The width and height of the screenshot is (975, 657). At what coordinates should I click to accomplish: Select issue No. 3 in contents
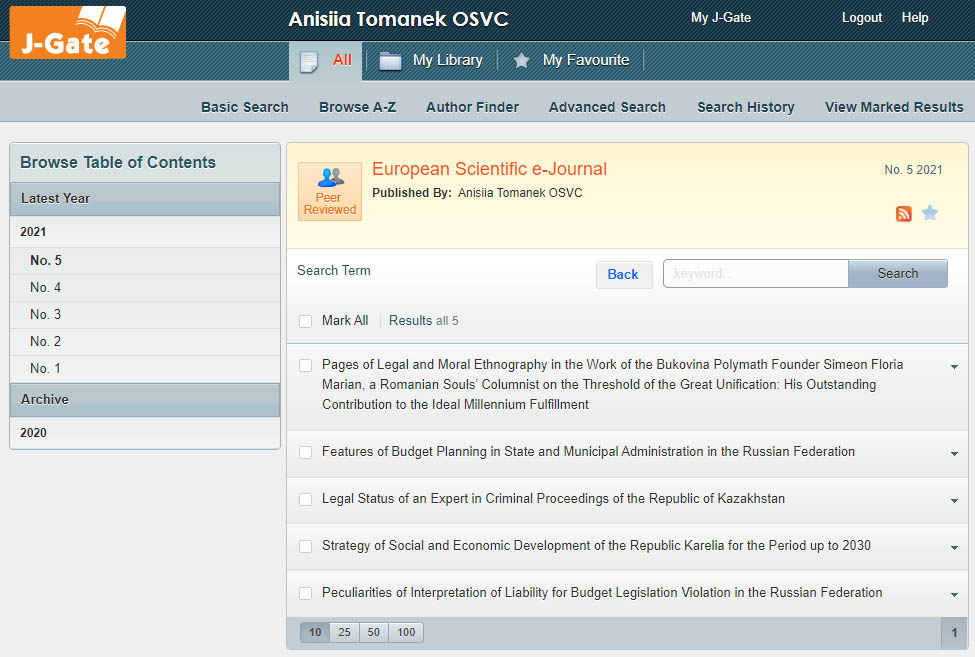46,314
